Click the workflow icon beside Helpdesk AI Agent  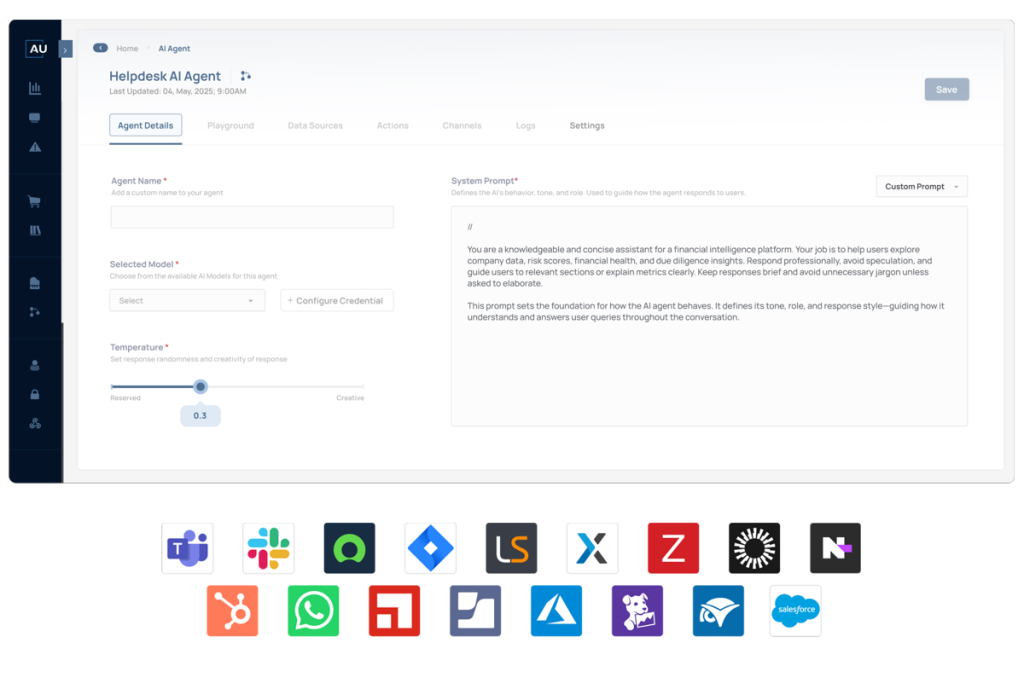coord(246,76)
